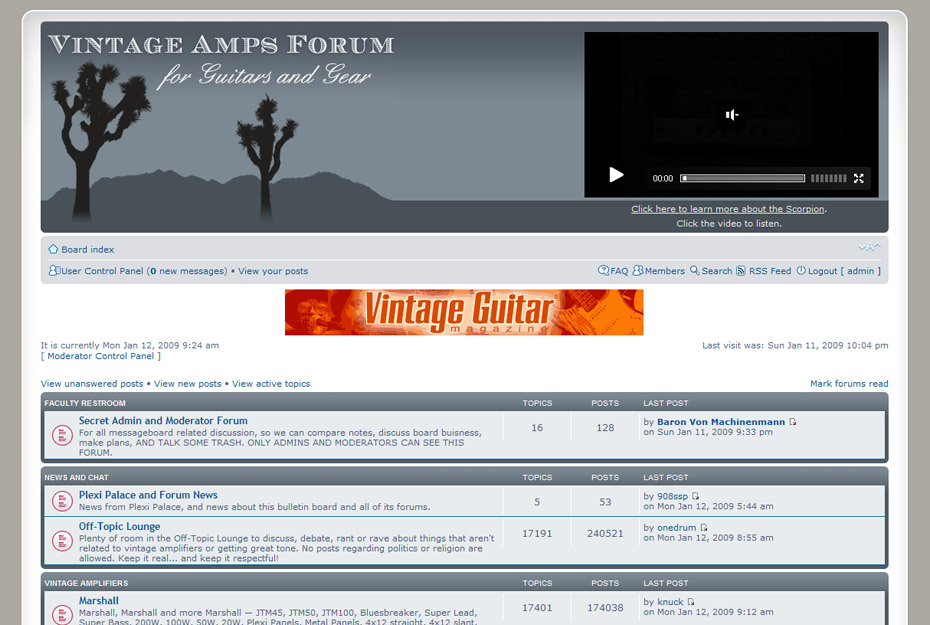Mark forums read
930x625 pixels.
(x=849, y=384)
